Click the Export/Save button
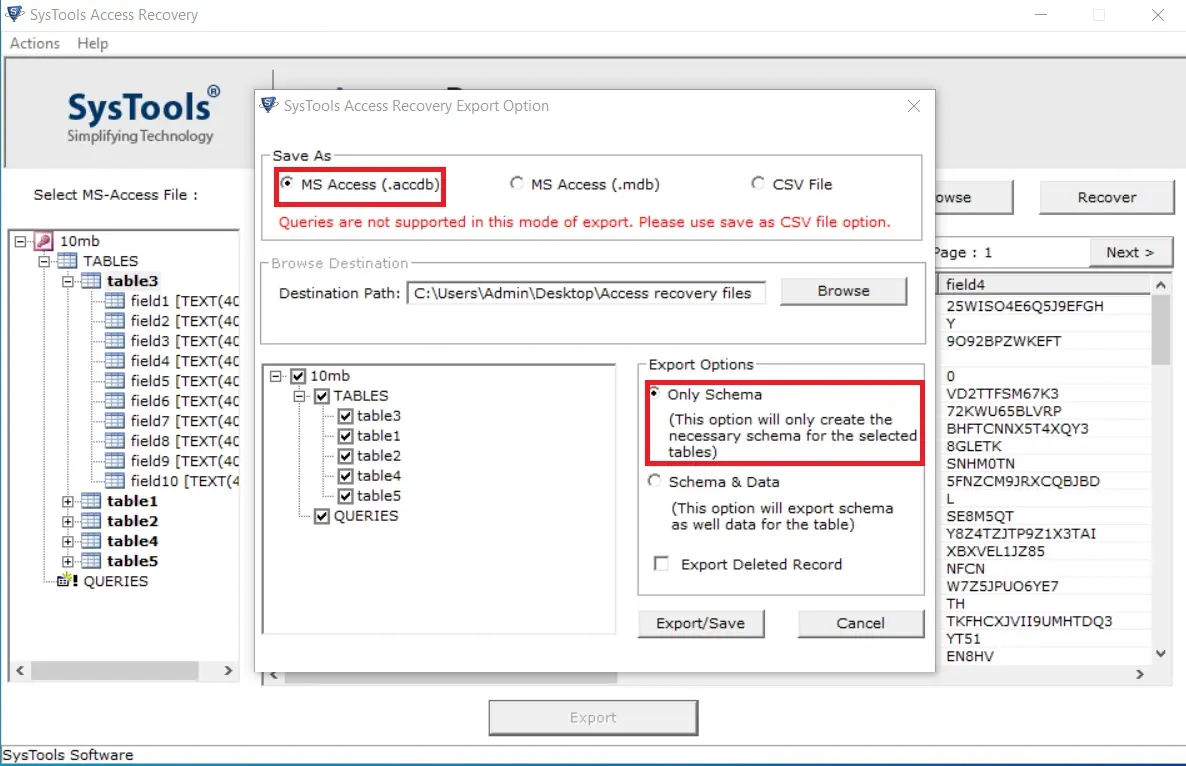Image resolution: width=1186 pixels, height=766 pixels. click(x=700, y=624)
